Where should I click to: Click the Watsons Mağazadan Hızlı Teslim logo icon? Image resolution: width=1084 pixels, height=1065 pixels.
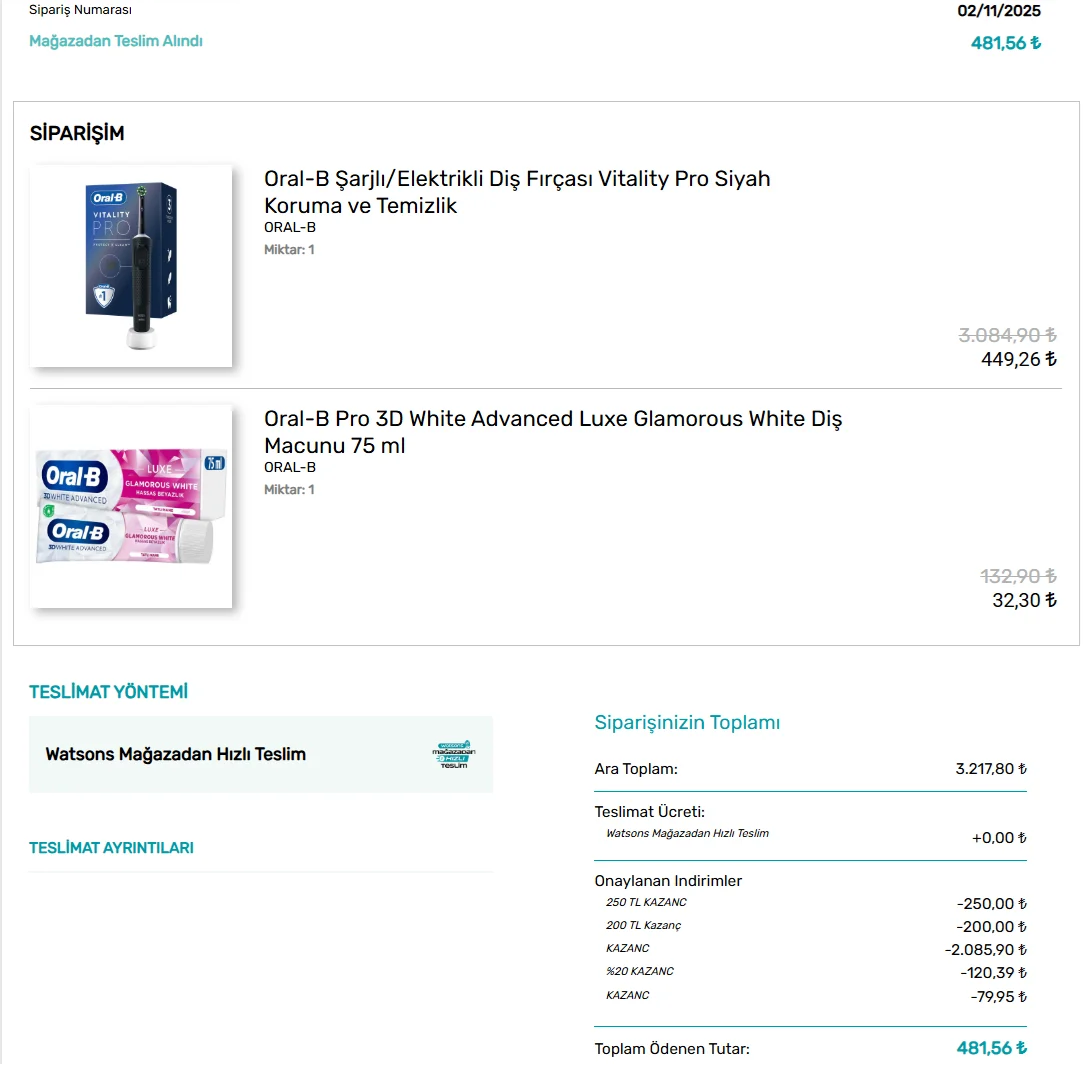[x=454, y=754]
